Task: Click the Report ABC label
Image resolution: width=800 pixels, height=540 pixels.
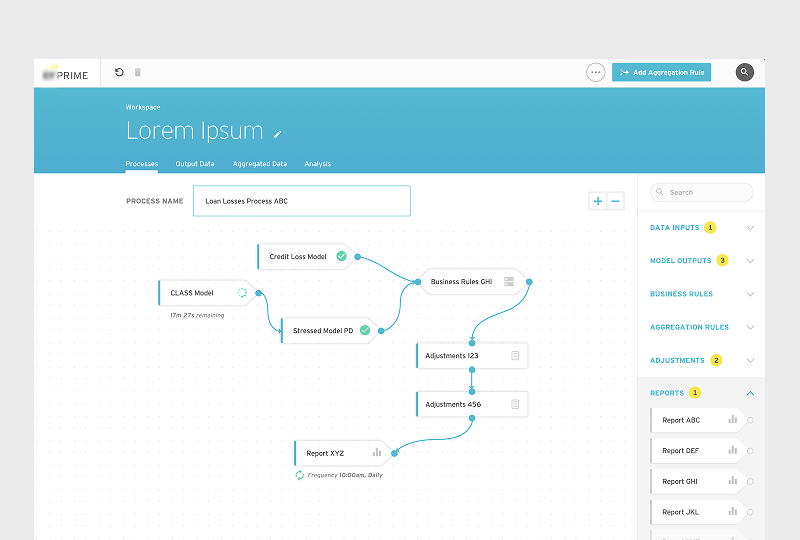Action: [x=681, y=420]
